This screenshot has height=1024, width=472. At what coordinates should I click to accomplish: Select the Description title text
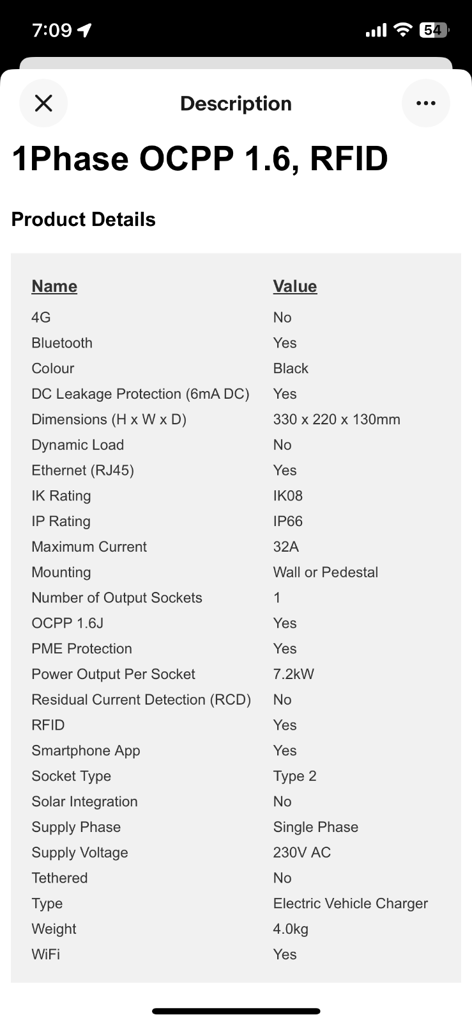coord(236,103)
